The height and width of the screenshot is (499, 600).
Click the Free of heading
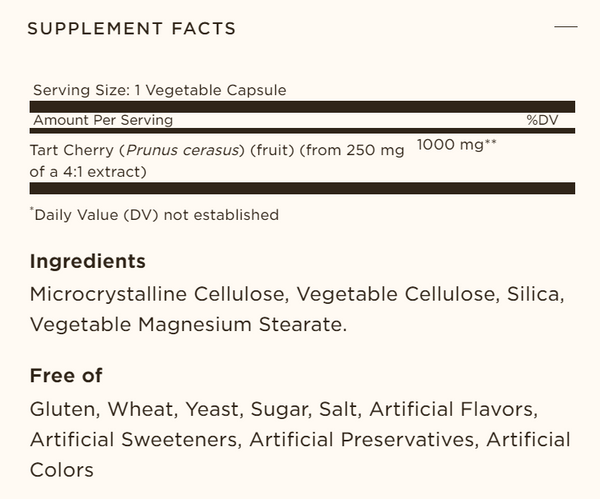(66, 376)
